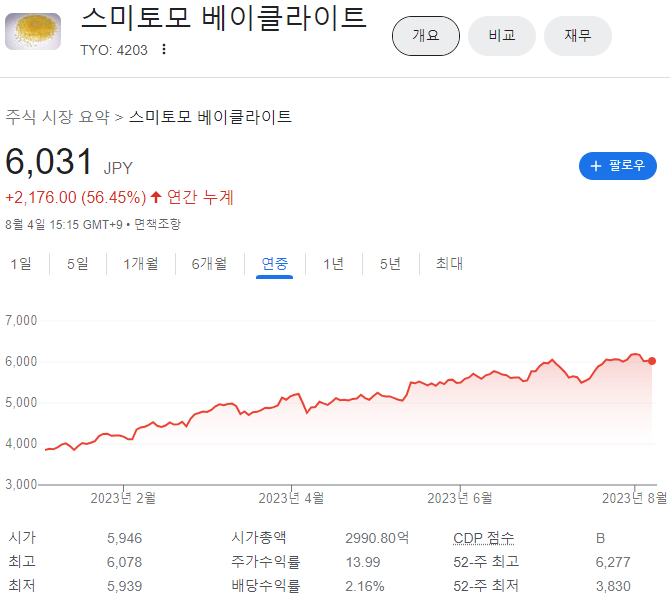The image size is (670, 599).
Task: Select the 최대 max range
Action: 449,264
